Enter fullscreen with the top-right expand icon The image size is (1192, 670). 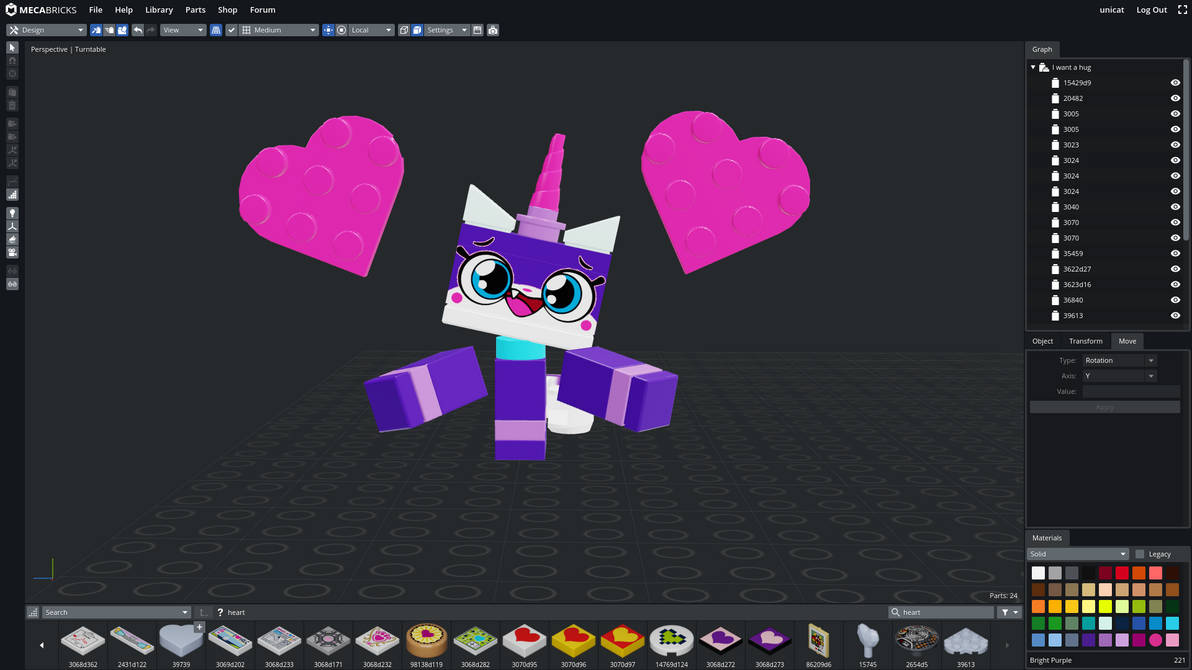pyautogui.click(x=1183, y=9)
